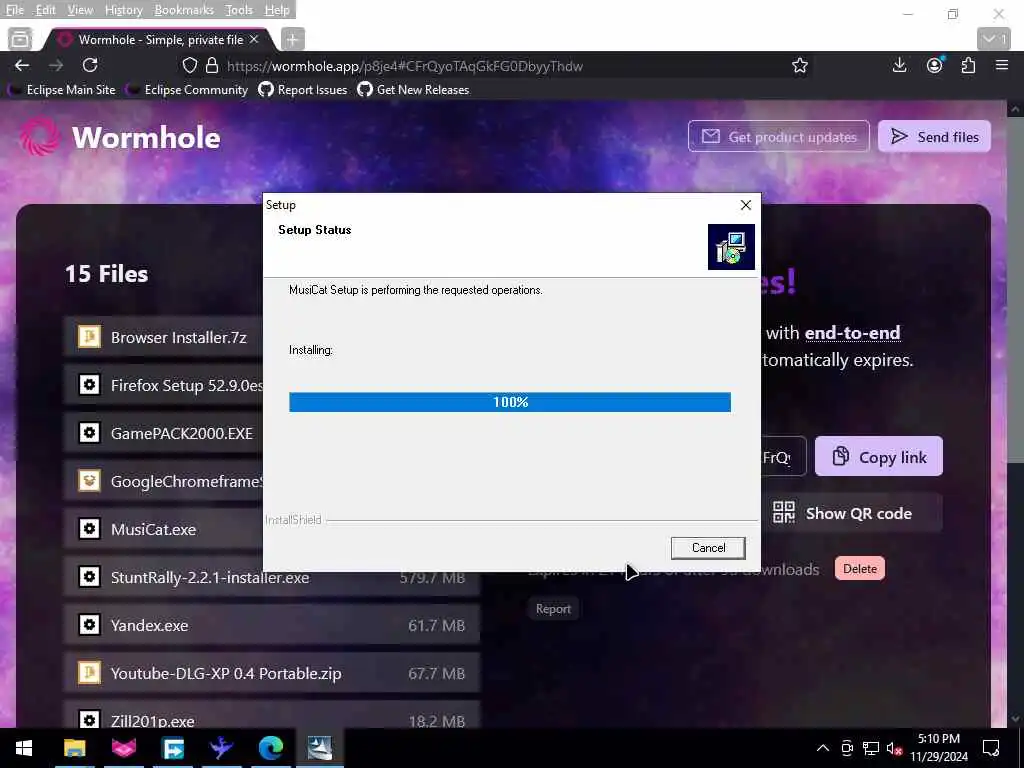
Task: Click the Copy link button
Action: (878, 456)
